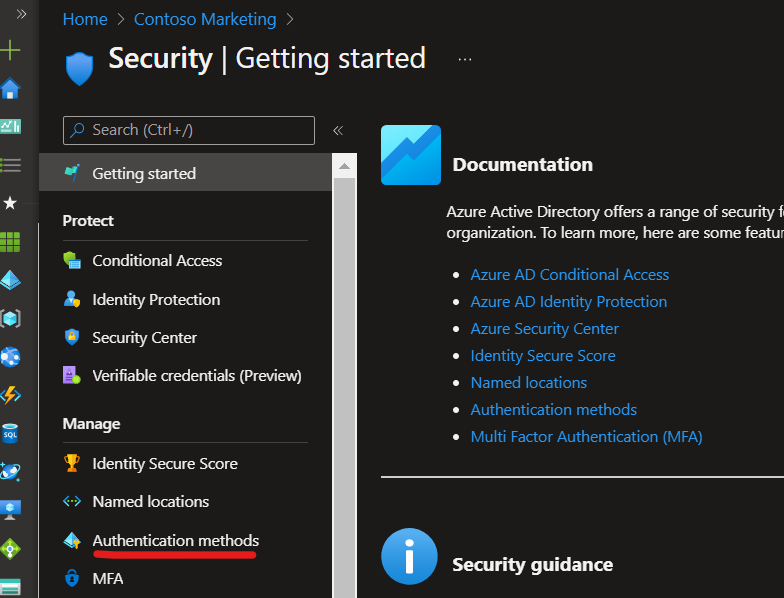Open Identity Secure Score documentation link
784x598 pixels.
pos(543,356)
